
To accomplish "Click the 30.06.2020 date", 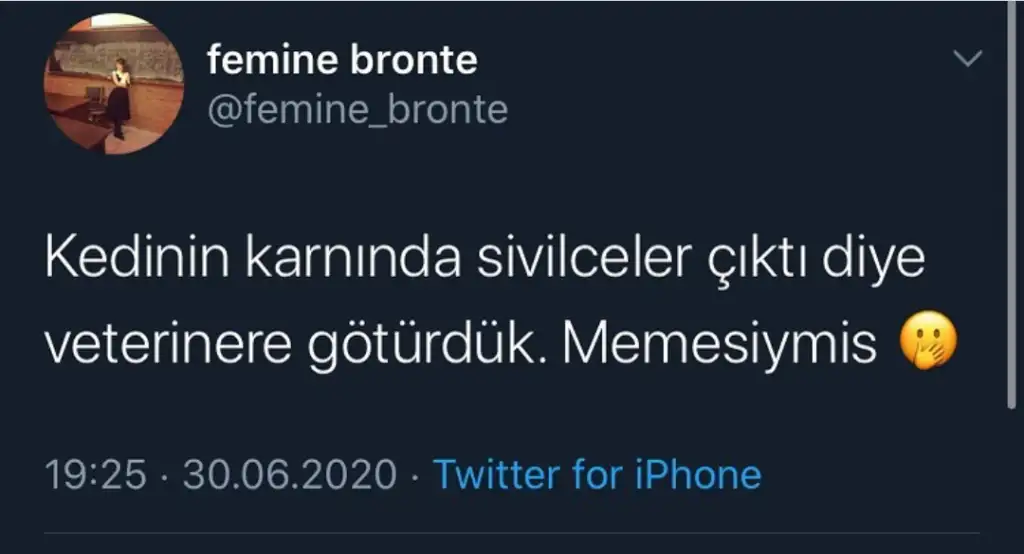I will [290, 475].
